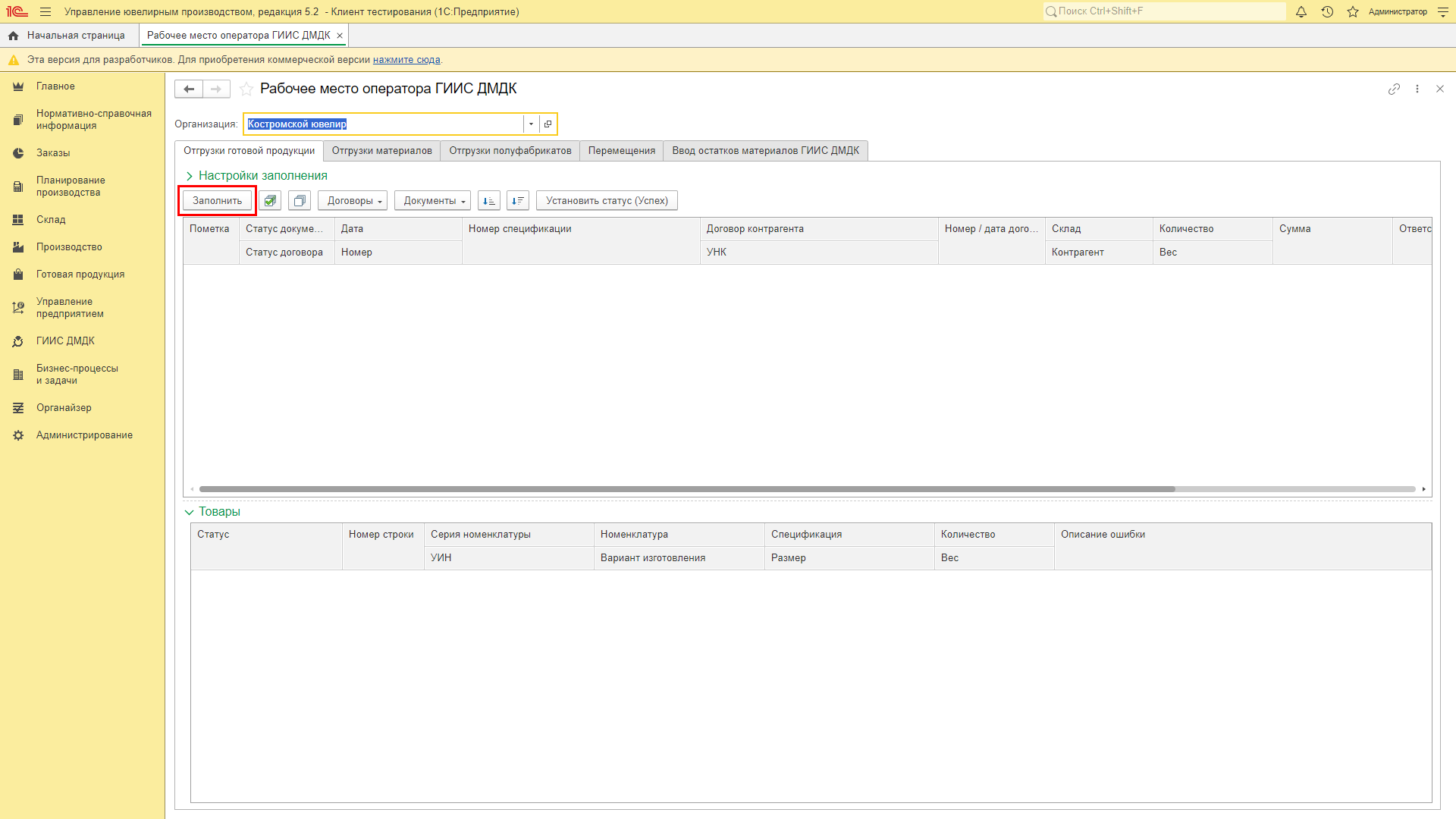Open favorites star in title bar
This screenshot has width=1456, height=819.
(x=1353, y=12)
